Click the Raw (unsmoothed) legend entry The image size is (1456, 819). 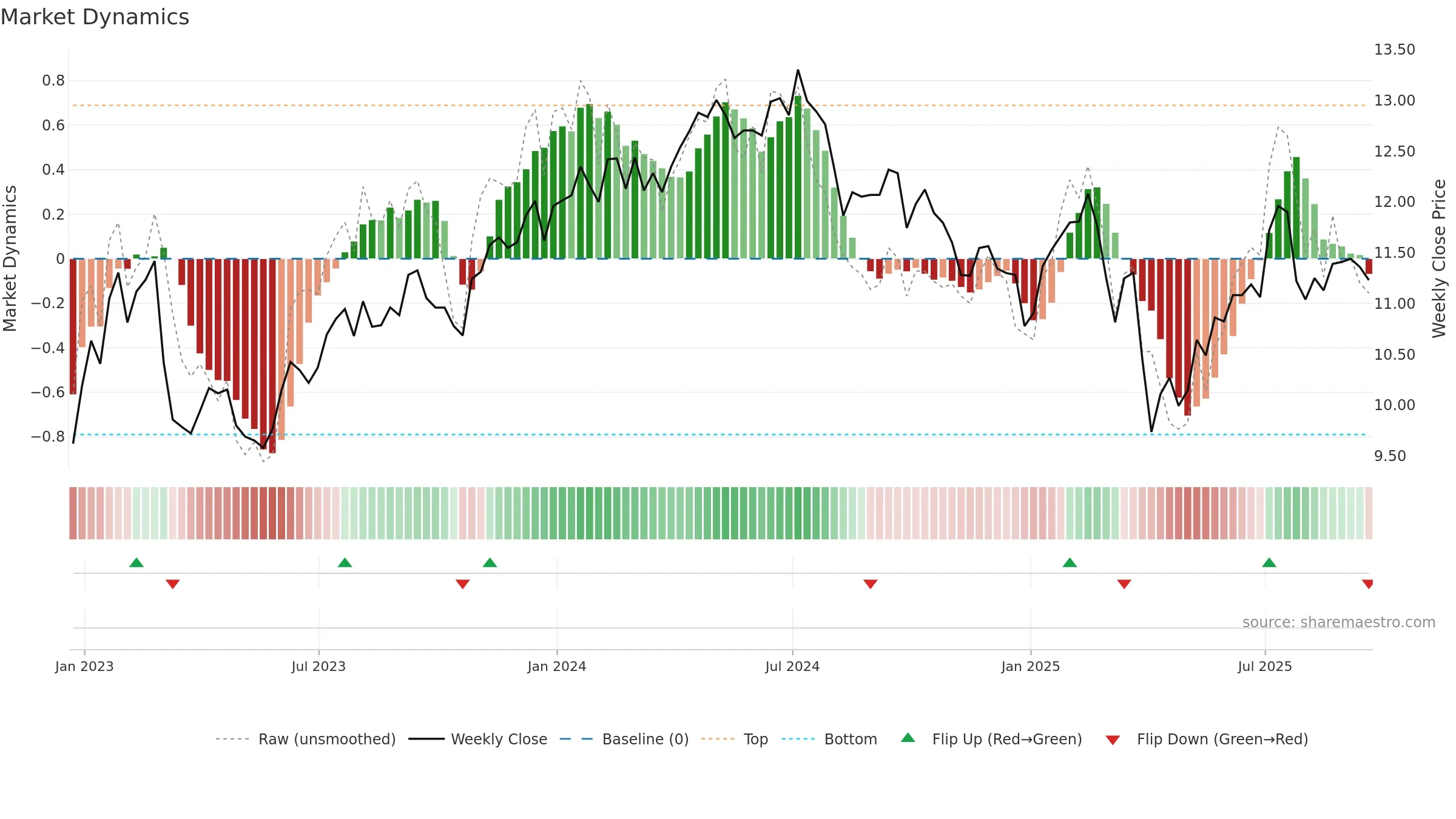pyautogui.click(x=305, y=739)
